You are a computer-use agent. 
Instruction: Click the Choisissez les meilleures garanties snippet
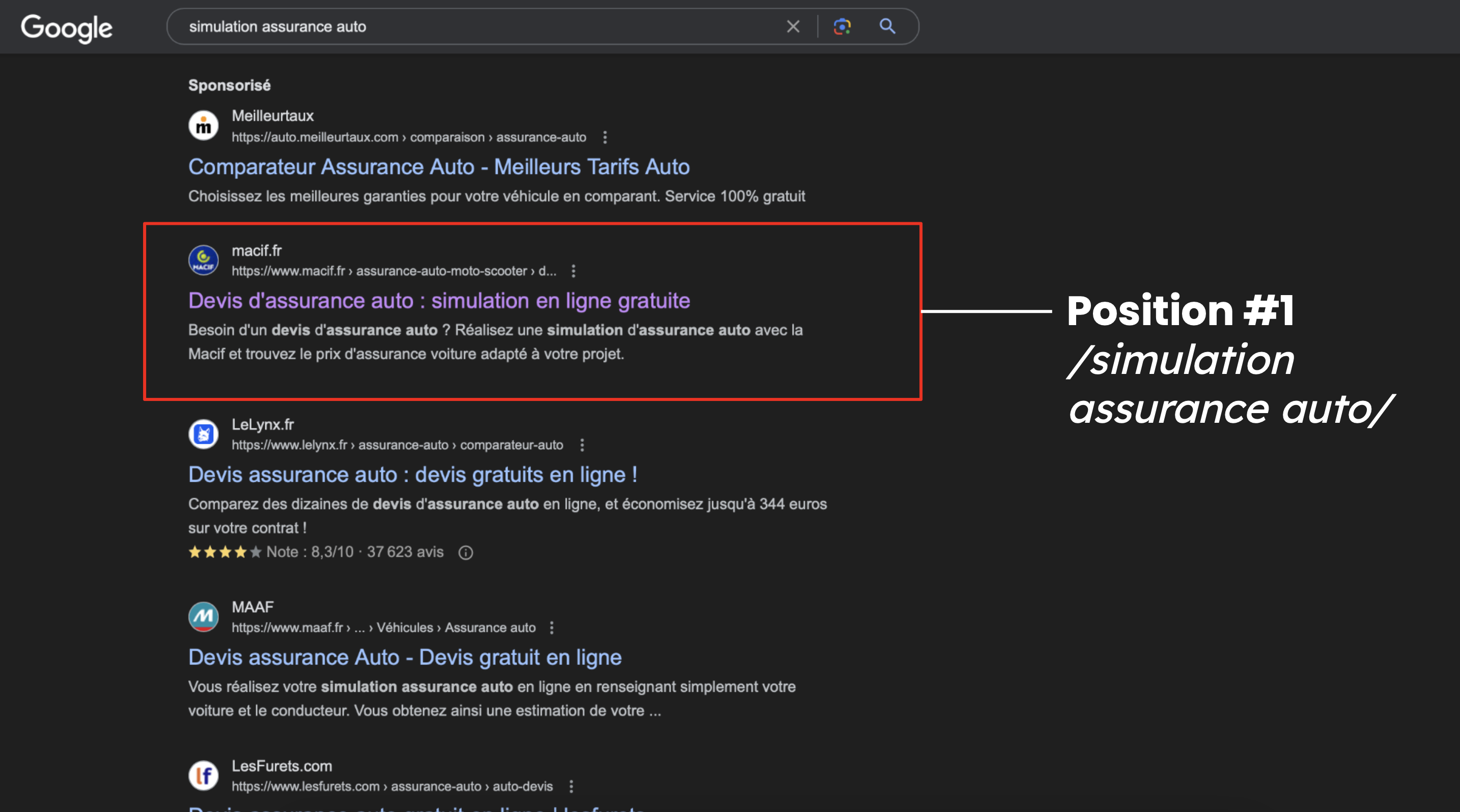click(x=496, y=196)
